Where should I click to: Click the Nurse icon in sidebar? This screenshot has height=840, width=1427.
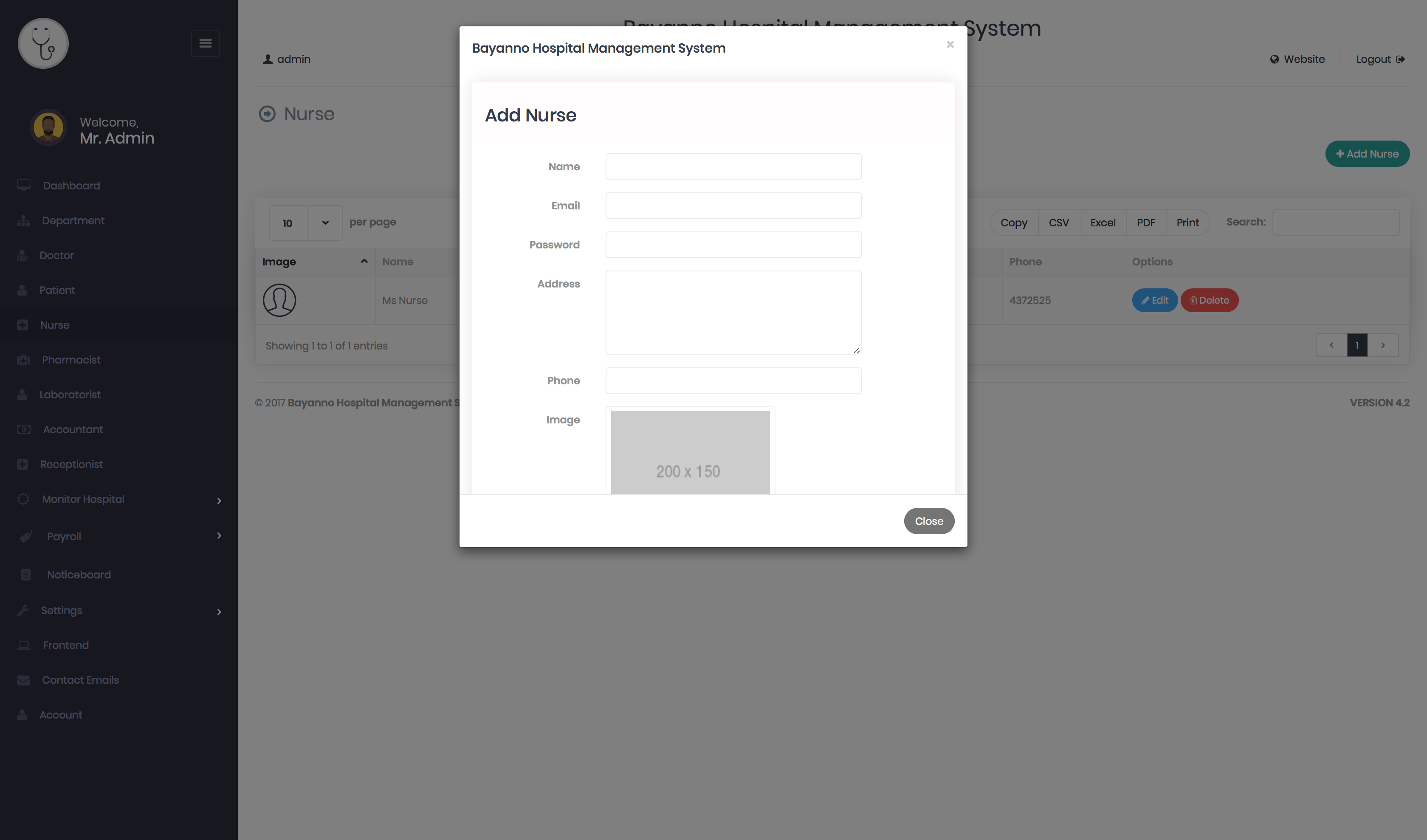pos(22,325)
